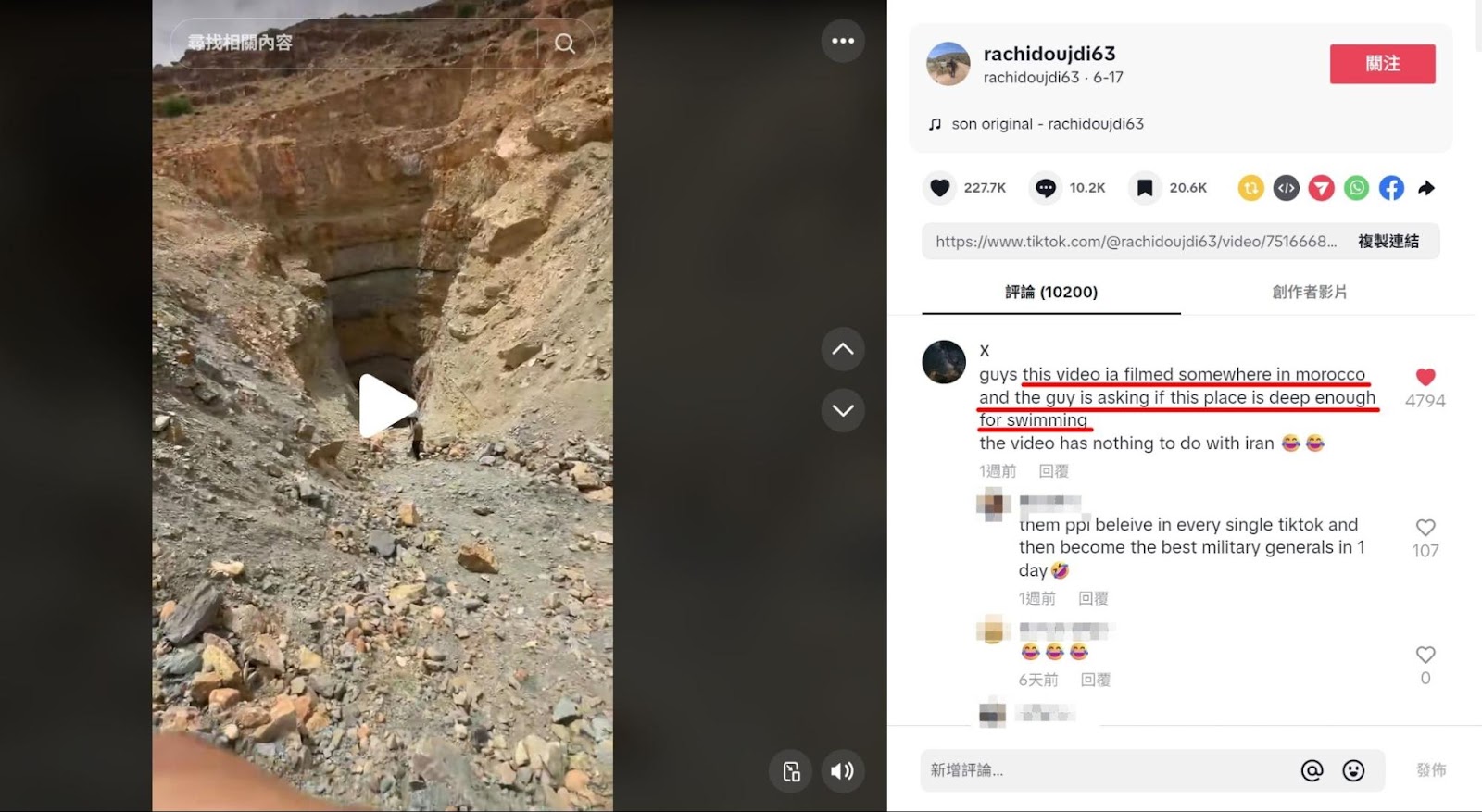Like the video with heart icon
The height and width of the screenshot is (812, 1482).
(940, 188)
